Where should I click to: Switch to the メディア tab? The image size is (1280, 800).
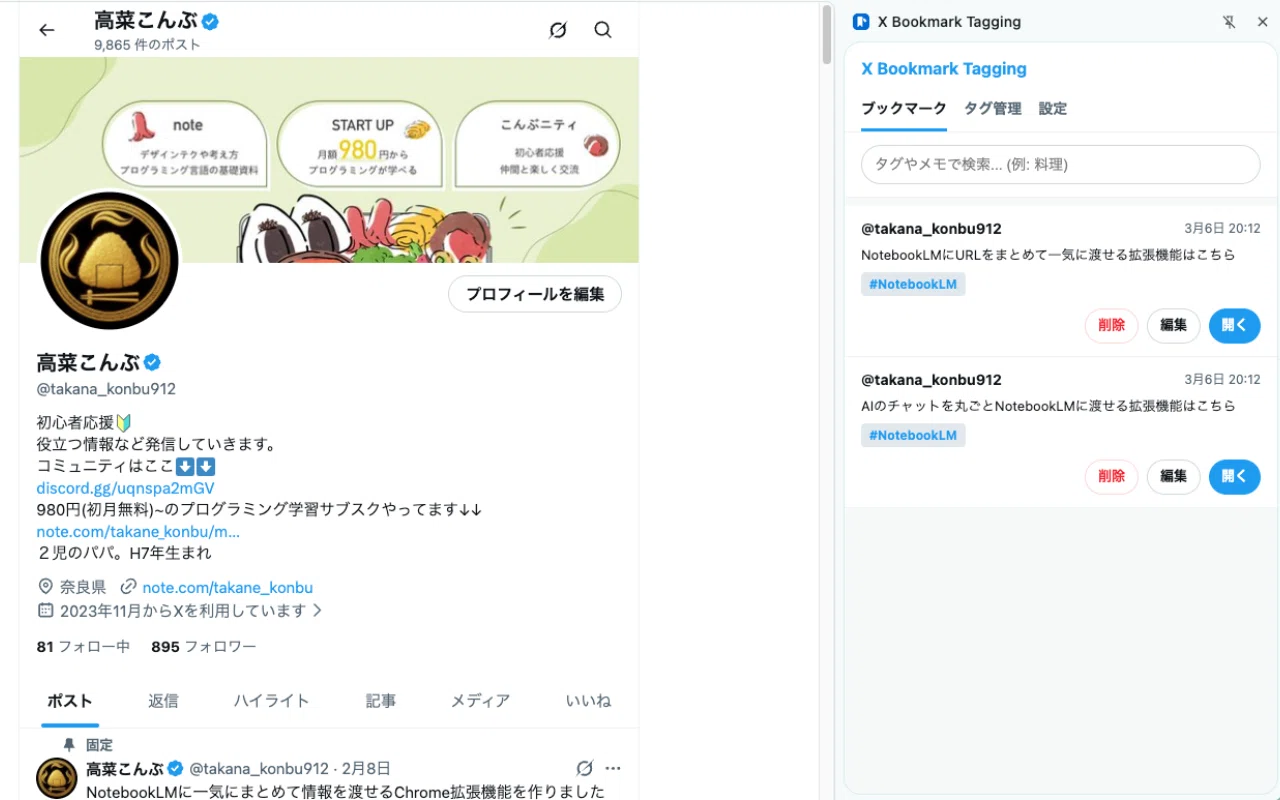(480, 701)
